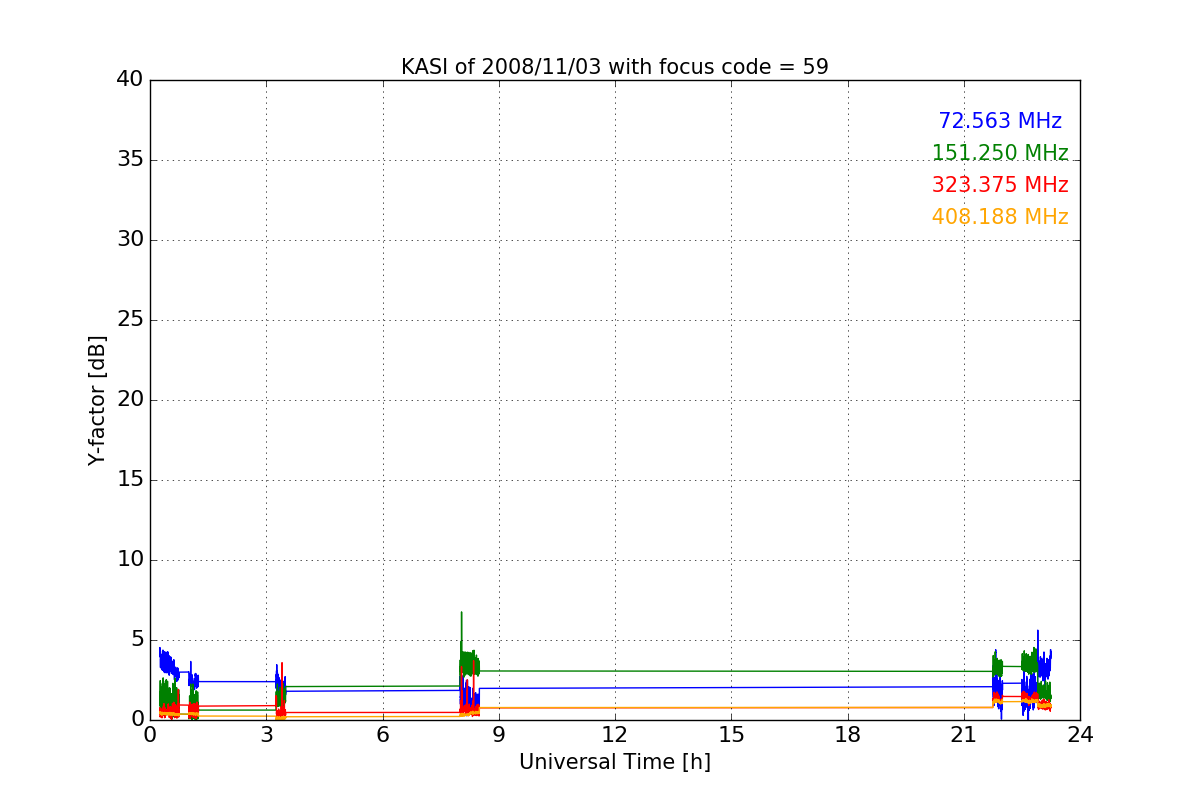Click the y-axis tick label 5
Screen dimensions: 1200x800
pos(137,640)
